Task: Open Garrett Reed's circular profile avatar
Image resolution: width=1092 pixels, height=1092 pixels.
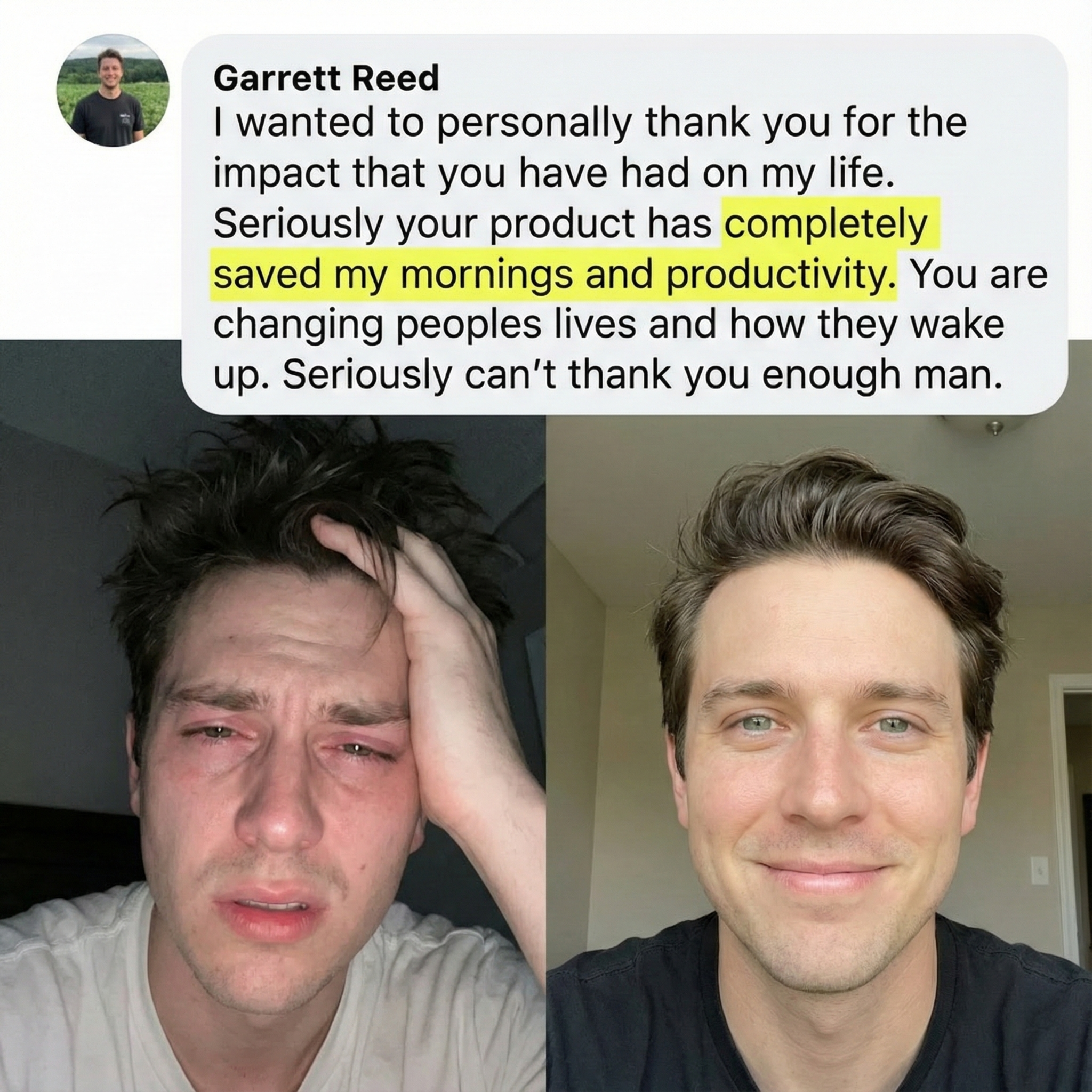Action: [113, 91]
